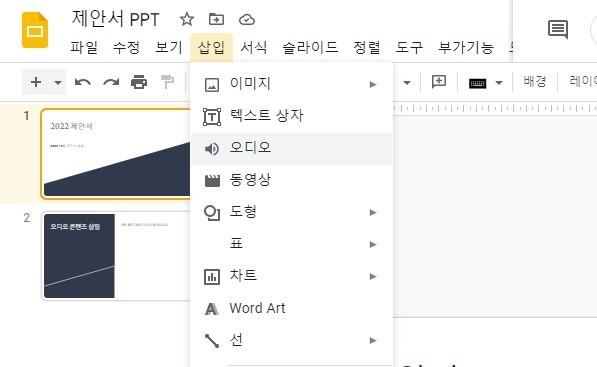The width and height of the screenshot is (597, 367).
Task: Click the add comment toolbar icon
Action: click(439, 81)
